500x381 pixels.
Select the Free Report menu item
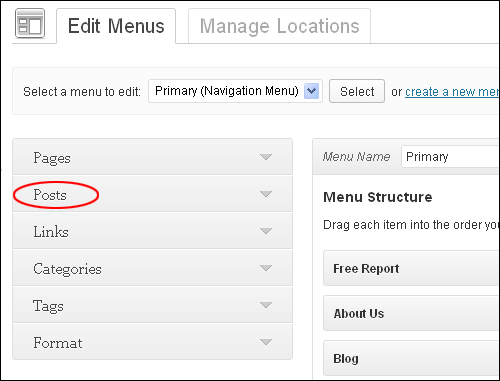pos(411,268)
